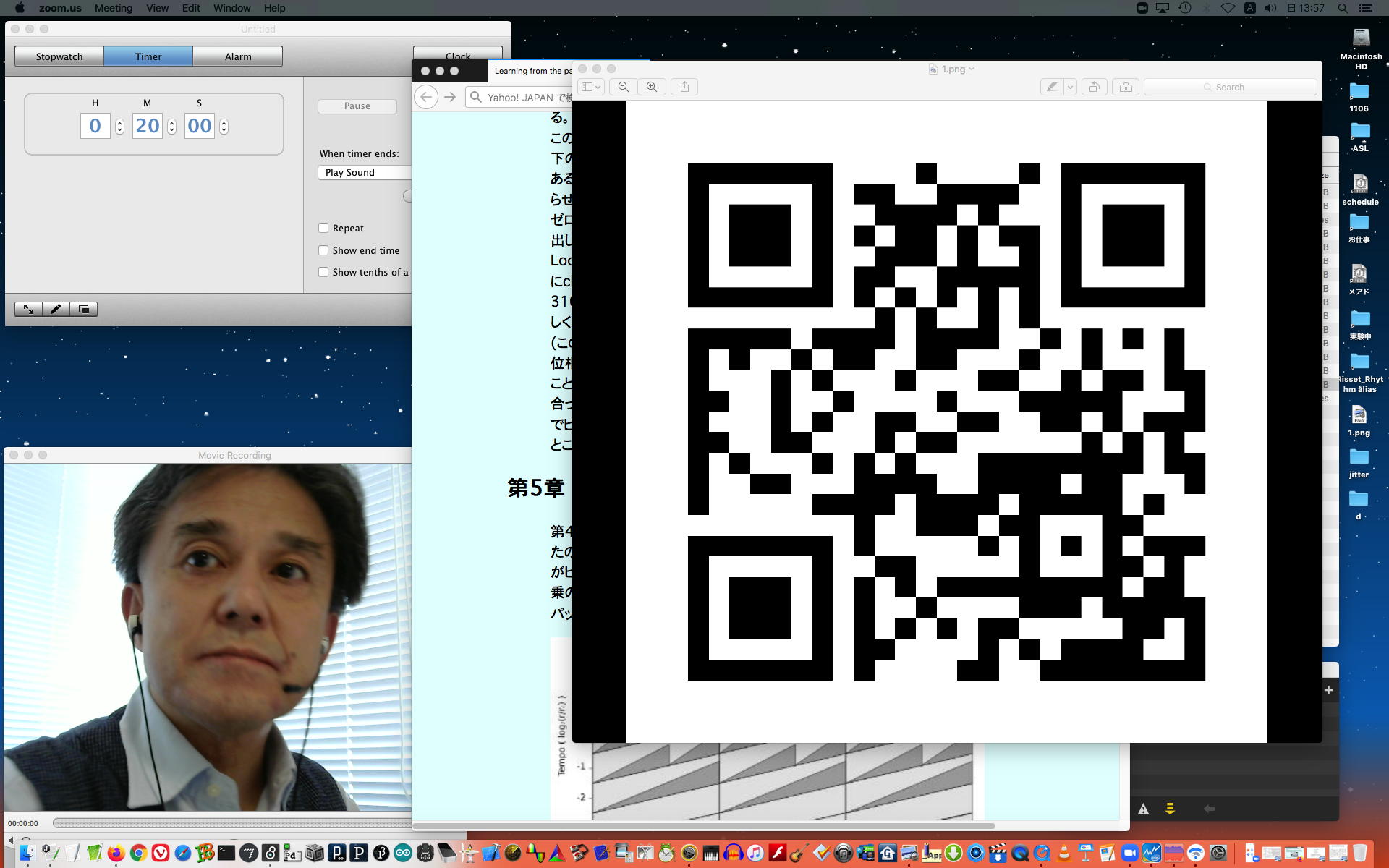This screenshot has height=868, width=1389.
Task: Open the markup toolbox icon in Preview
Action: point(1126,87)
